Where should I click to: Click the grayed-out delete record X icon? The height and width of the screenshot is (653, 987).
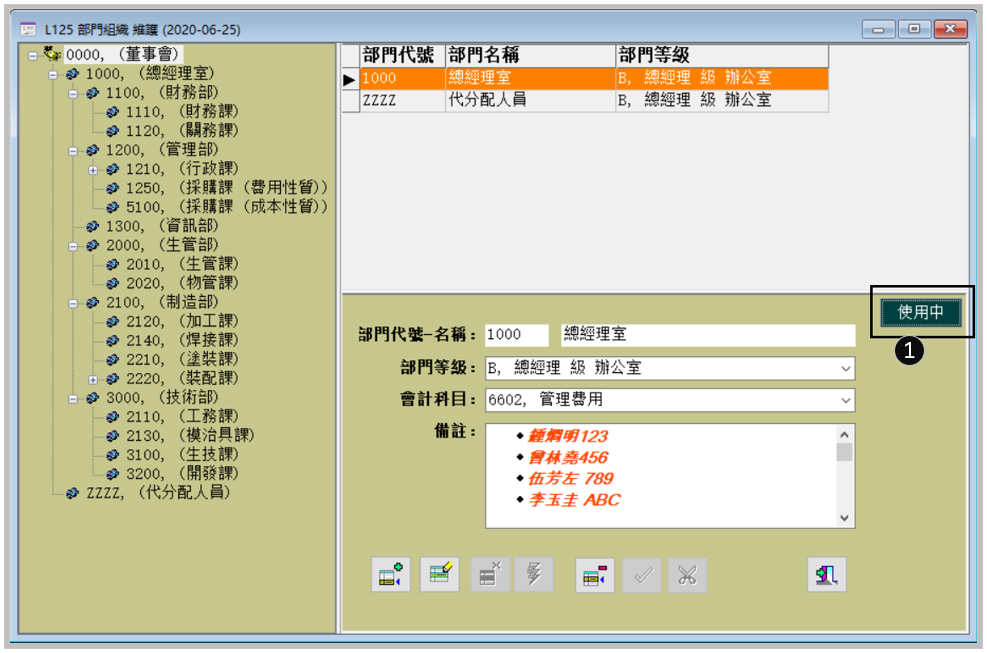click(x=488, y=574)
